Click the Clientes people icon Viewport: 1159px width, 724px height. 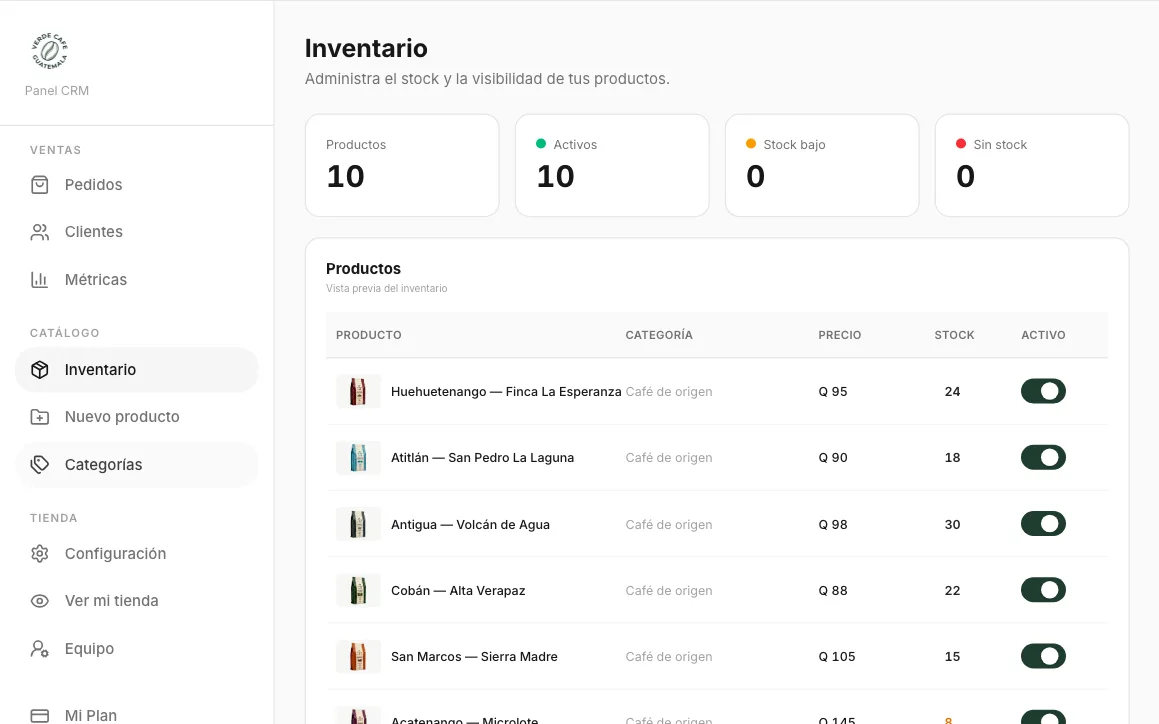(40, 232)
